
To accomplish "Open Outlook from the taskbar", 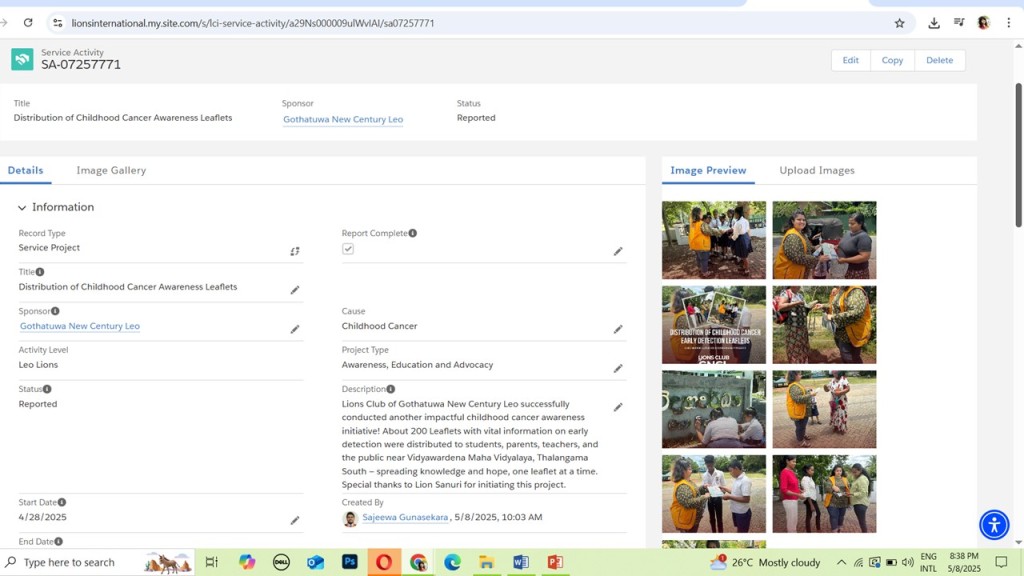I will 315,562.
